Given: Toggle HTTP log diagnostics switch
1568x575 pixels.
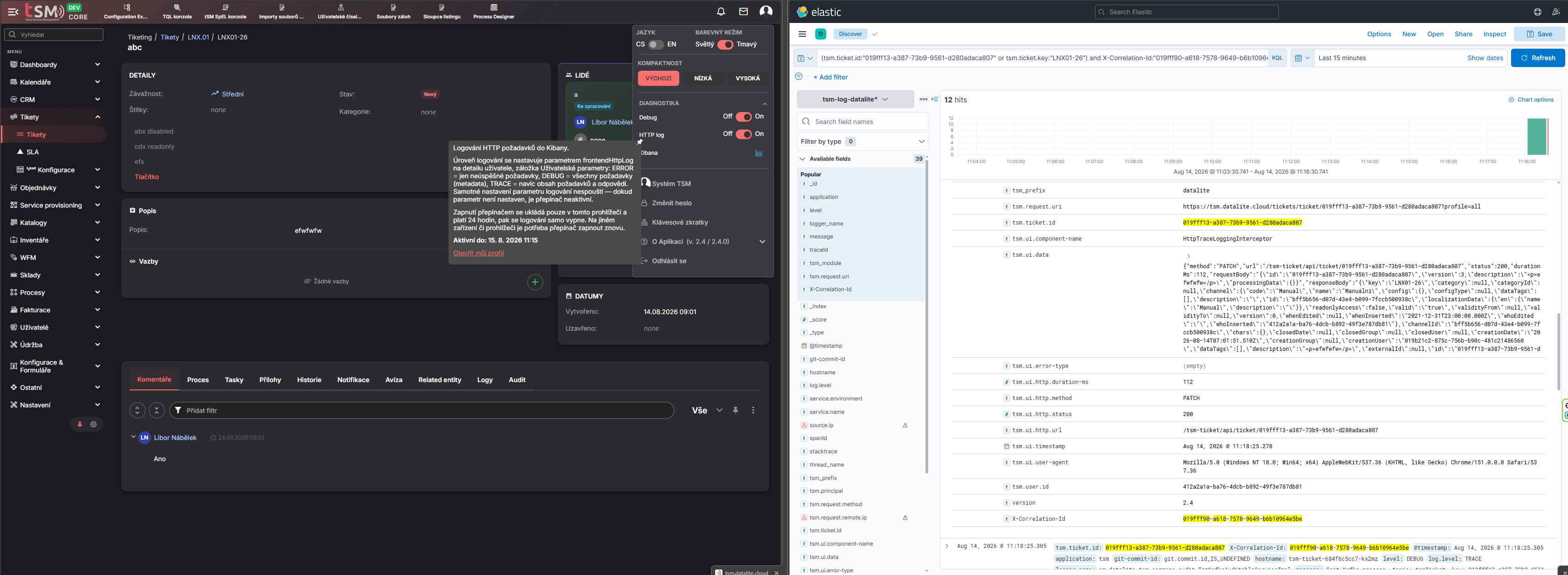Looking at the screenshot, I should click(x=743, y=135).
